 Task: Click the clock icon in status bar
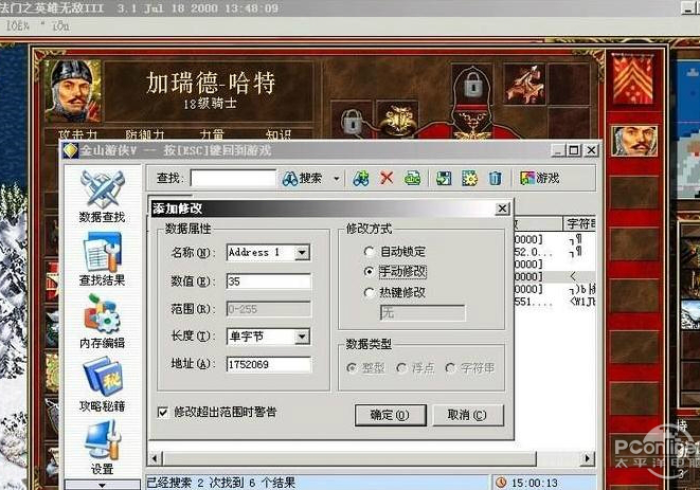coord(501,482)
